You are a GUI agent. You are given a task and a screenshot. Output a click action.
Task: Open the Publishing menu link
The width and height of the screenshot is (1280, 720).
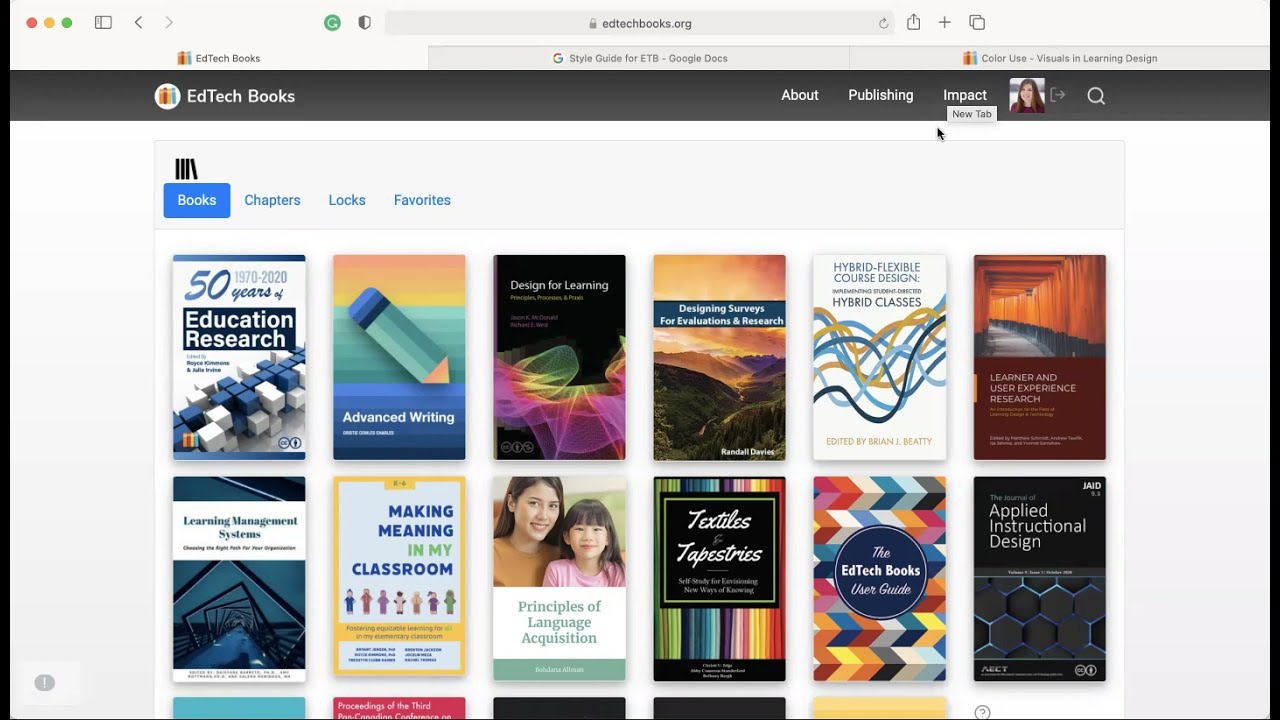tap(880, 95)
